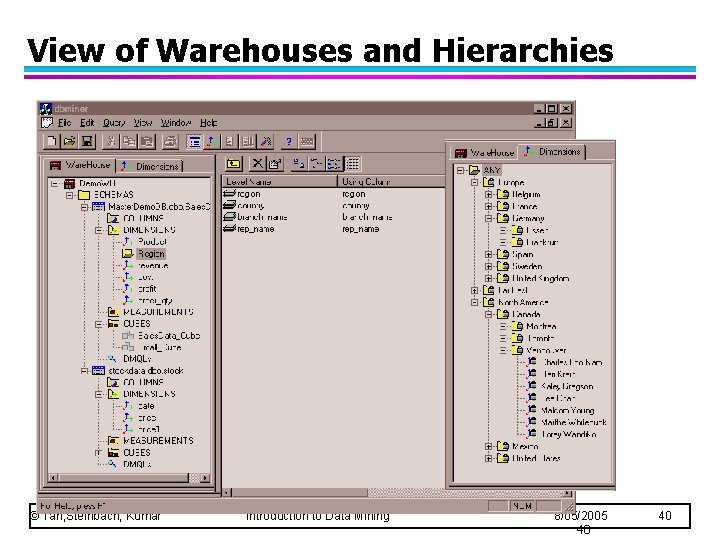
Task: Collapse the Germany node
Action: [x=489, y=219]
